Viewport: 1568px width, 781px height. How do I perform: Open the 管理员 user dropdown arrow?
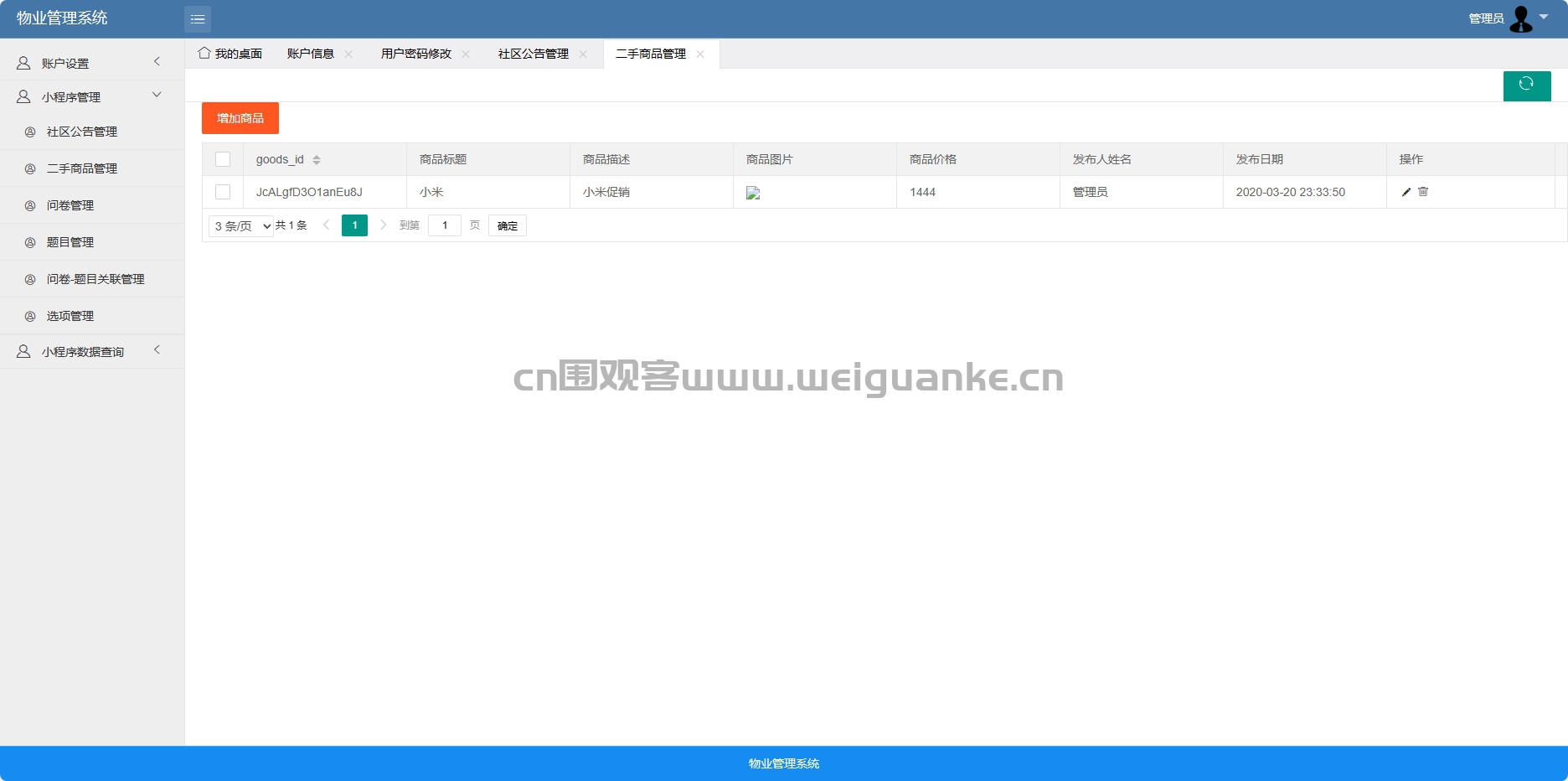coord(1544,17)
